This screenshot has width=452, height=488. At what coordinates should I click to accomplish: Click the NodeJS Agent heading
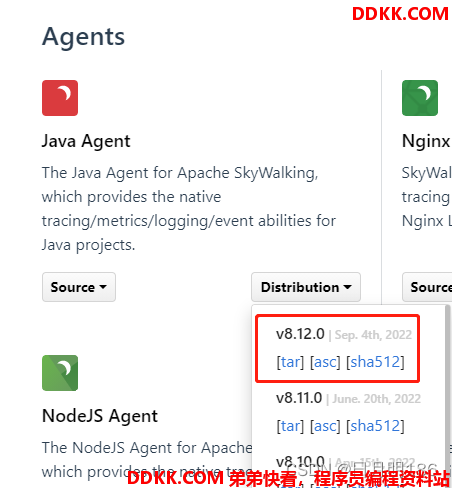pyautogui.click(x=100, y=416)
